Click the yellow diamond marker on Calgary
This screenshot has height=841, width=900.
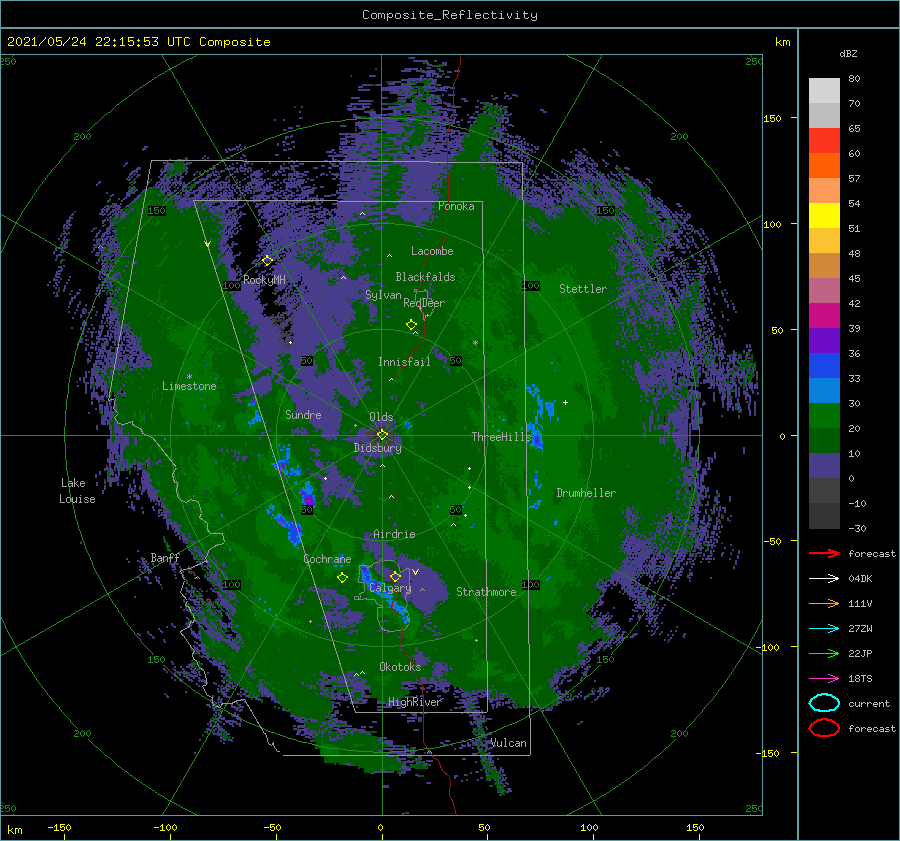pyautogui.click(x=395, y=576)
